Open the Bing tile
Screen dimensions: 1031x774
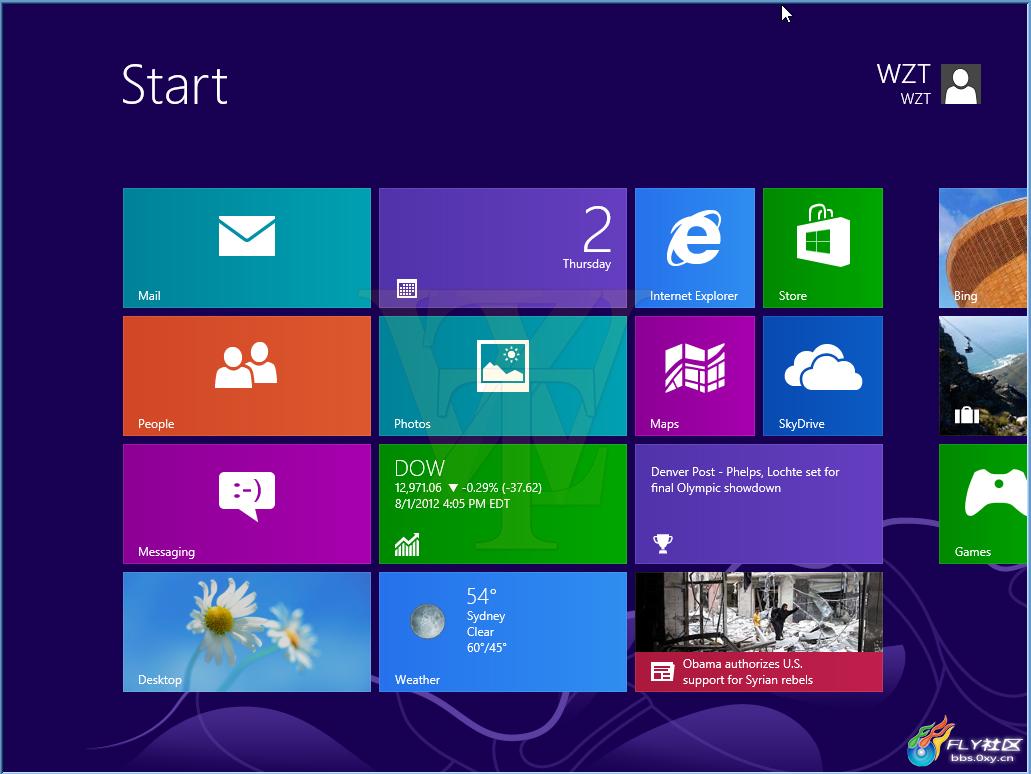[x=983, y=248]
